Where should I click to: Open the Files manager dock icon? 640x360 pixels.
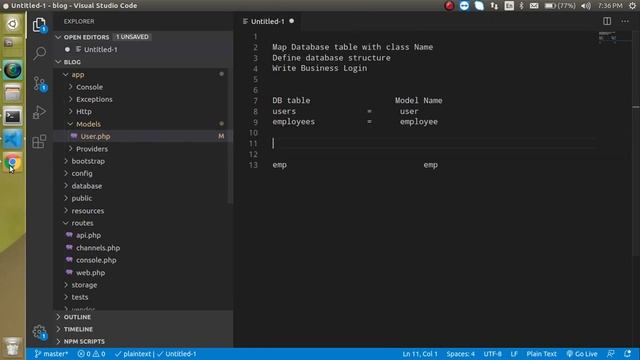click(13, 94)
